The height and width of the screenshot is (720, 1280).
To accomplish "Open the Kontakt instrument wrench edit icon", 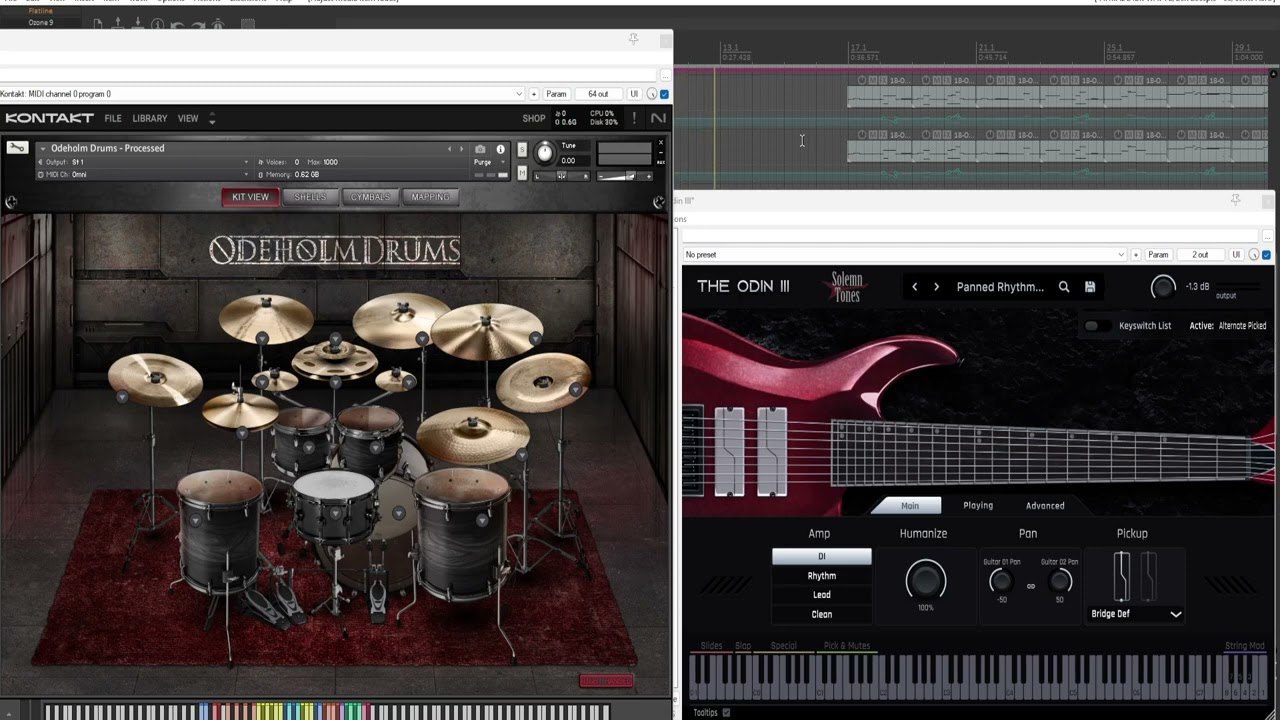I will pos(17,148).
